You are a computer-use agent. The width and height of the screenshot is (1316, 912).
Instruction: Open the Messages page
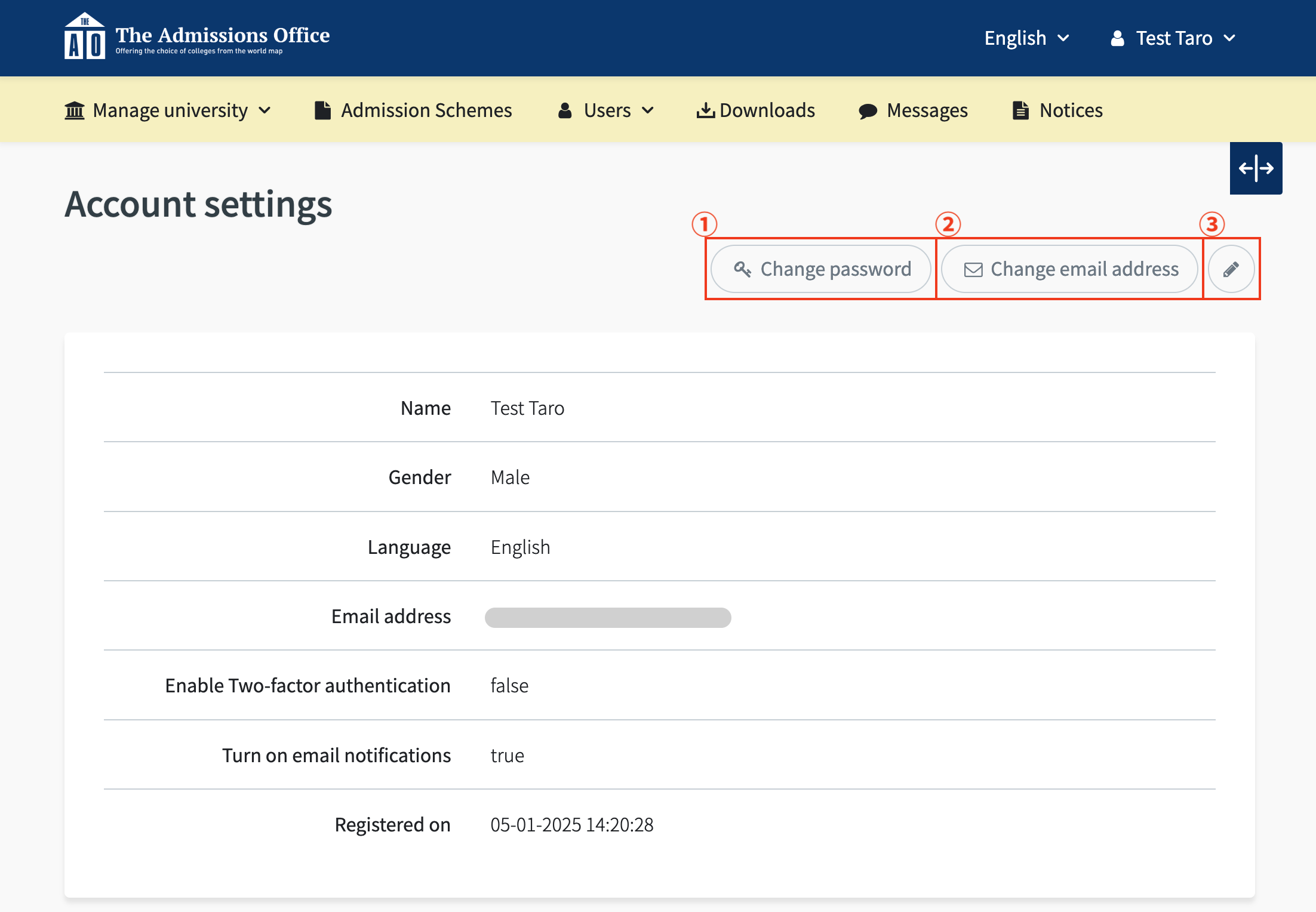point(927,110)
